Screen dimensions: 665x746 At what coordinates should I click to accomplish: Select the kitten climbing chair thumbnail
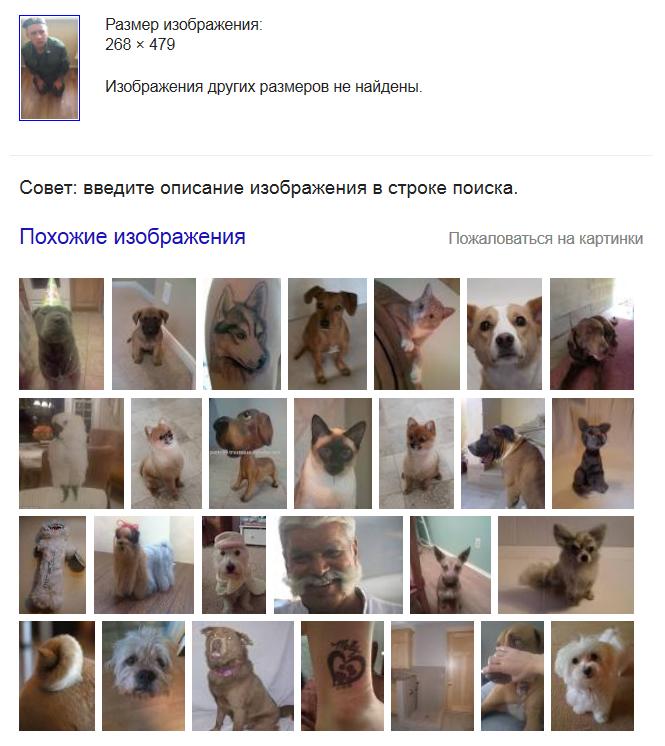pyautogui.click(x=417, y=334)
